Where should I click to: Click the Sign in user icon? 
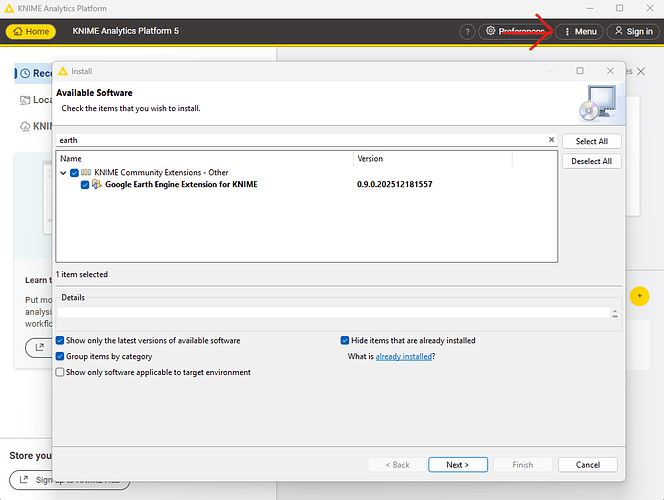pos(633,31)
